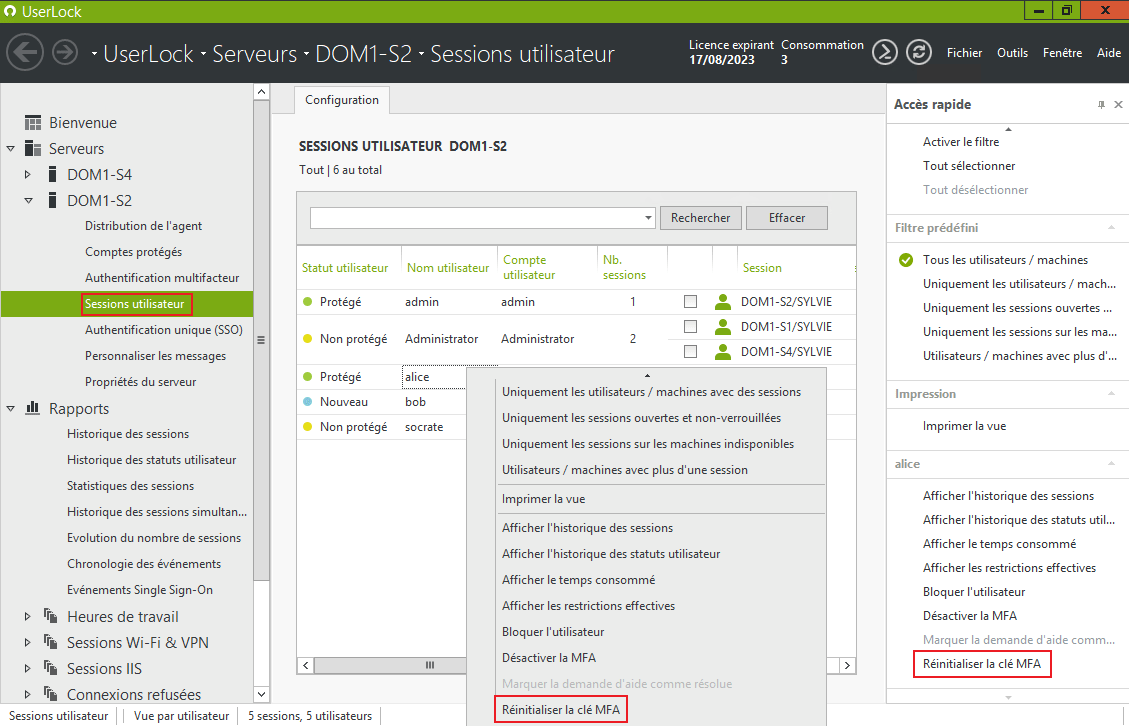Click Afficher le temps consommé in Accès rapide
The image size is (1129, 726).
click(x=999, y=544)
